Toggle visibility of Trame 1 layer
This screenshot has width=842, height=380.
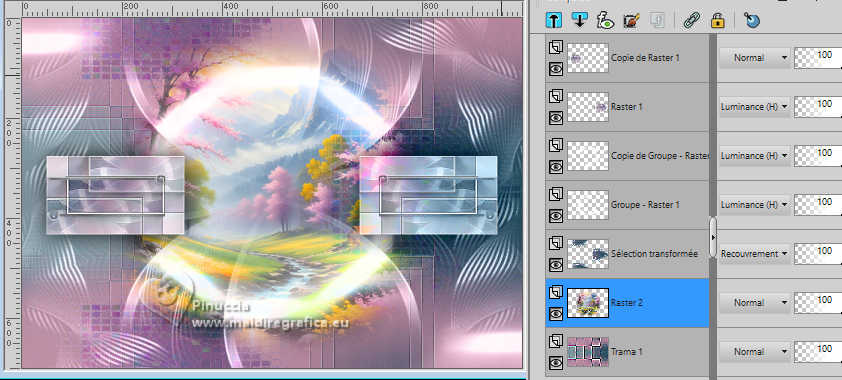pyautogui.click(x=556, y=363)
